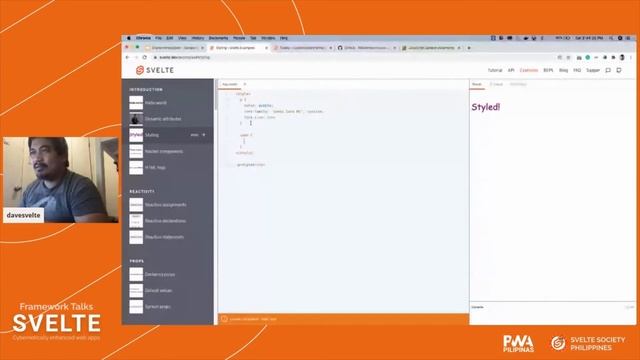
Task: Select the Reactive declarations example
Action: point(168,221)
